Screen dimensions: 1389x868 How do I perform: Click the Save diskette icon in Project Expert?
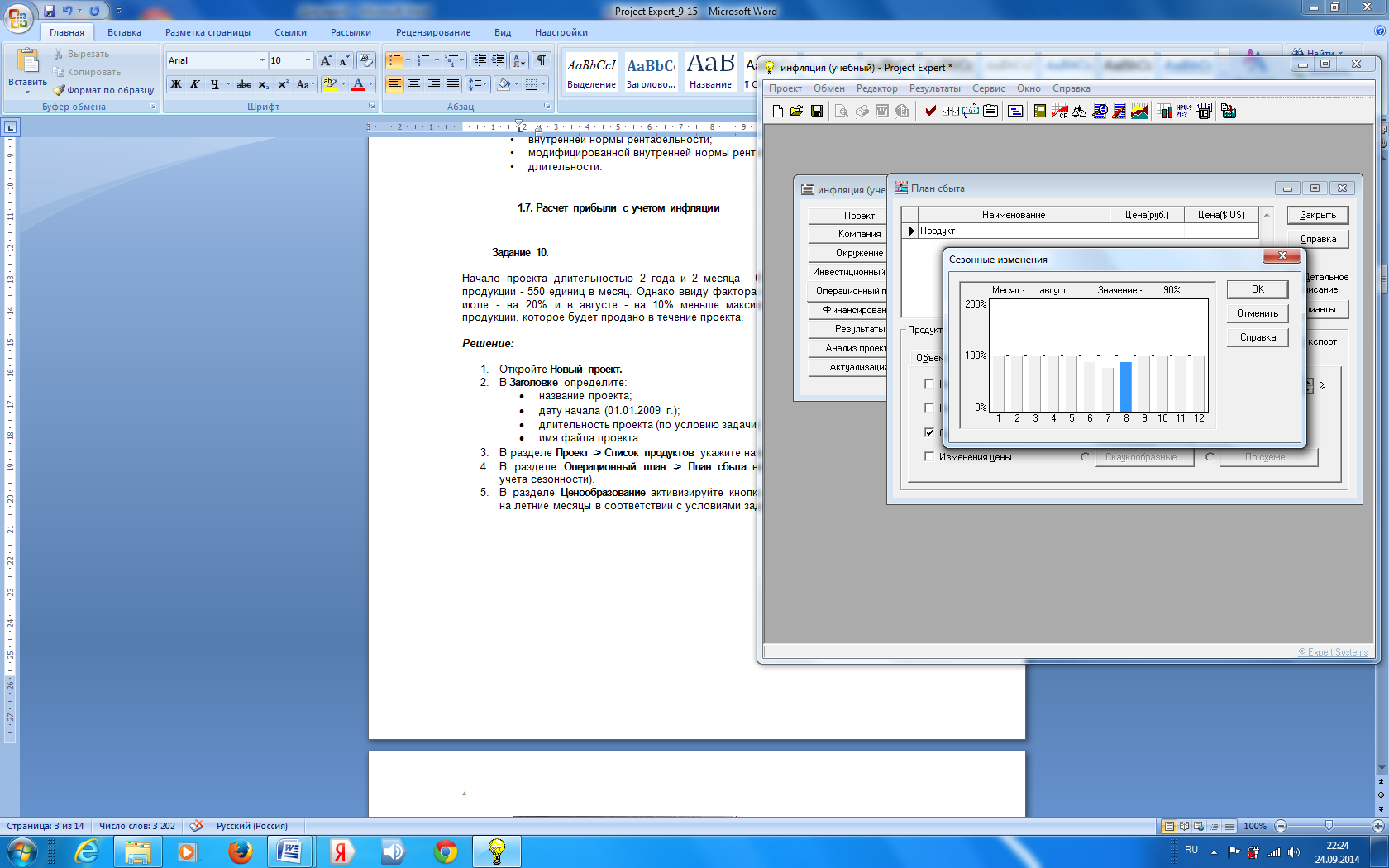(x=817, y=111)
